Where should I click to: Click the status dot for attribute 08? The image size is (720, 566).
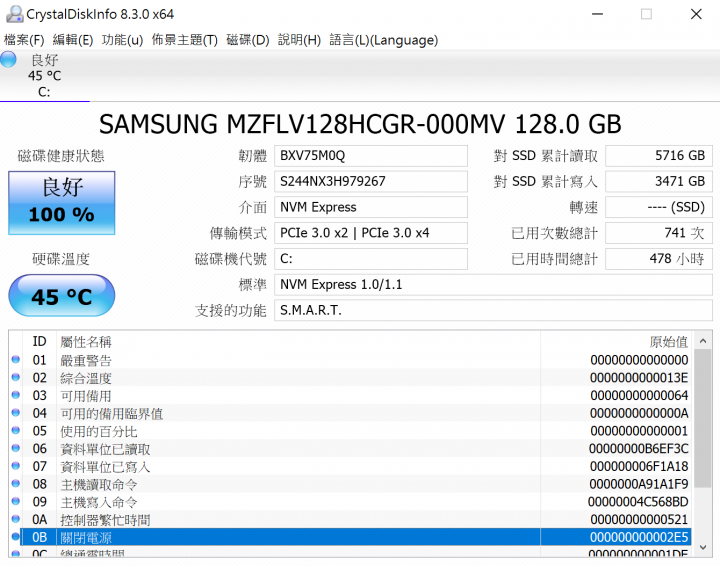pos(16,483)
